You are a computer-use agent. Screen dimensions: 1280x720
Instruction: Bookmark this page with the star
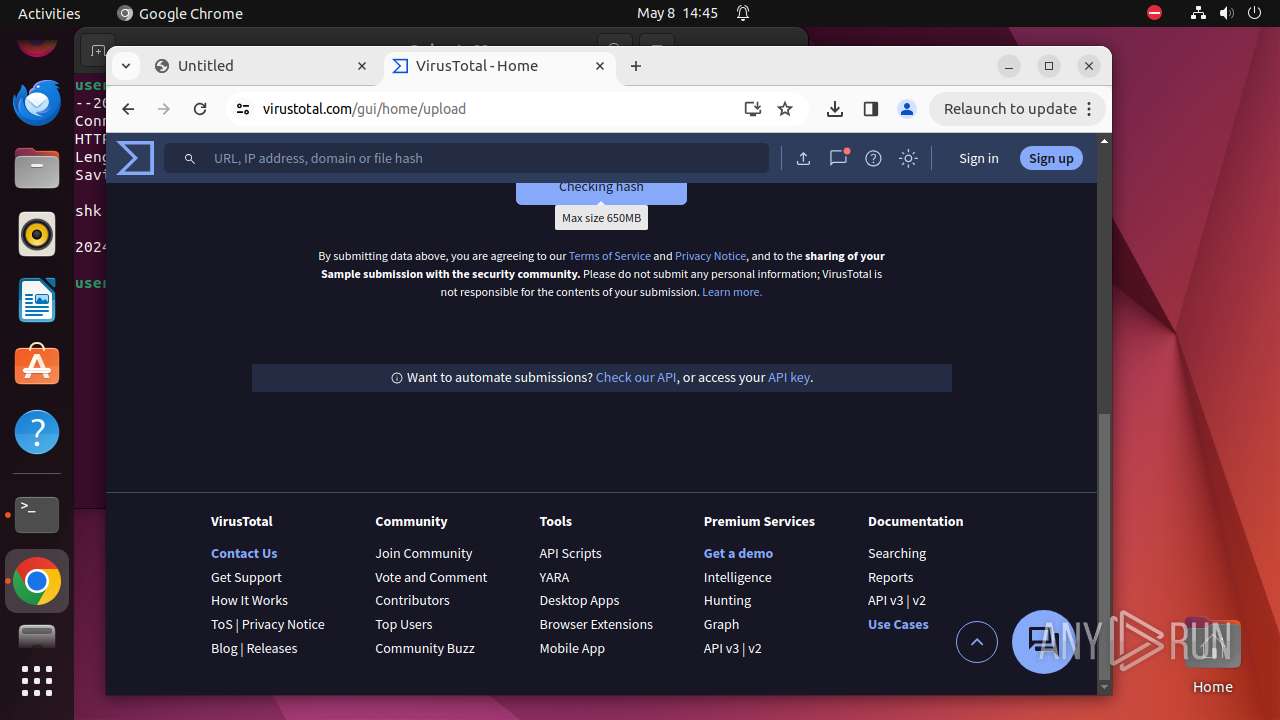(x=785, y=109)
